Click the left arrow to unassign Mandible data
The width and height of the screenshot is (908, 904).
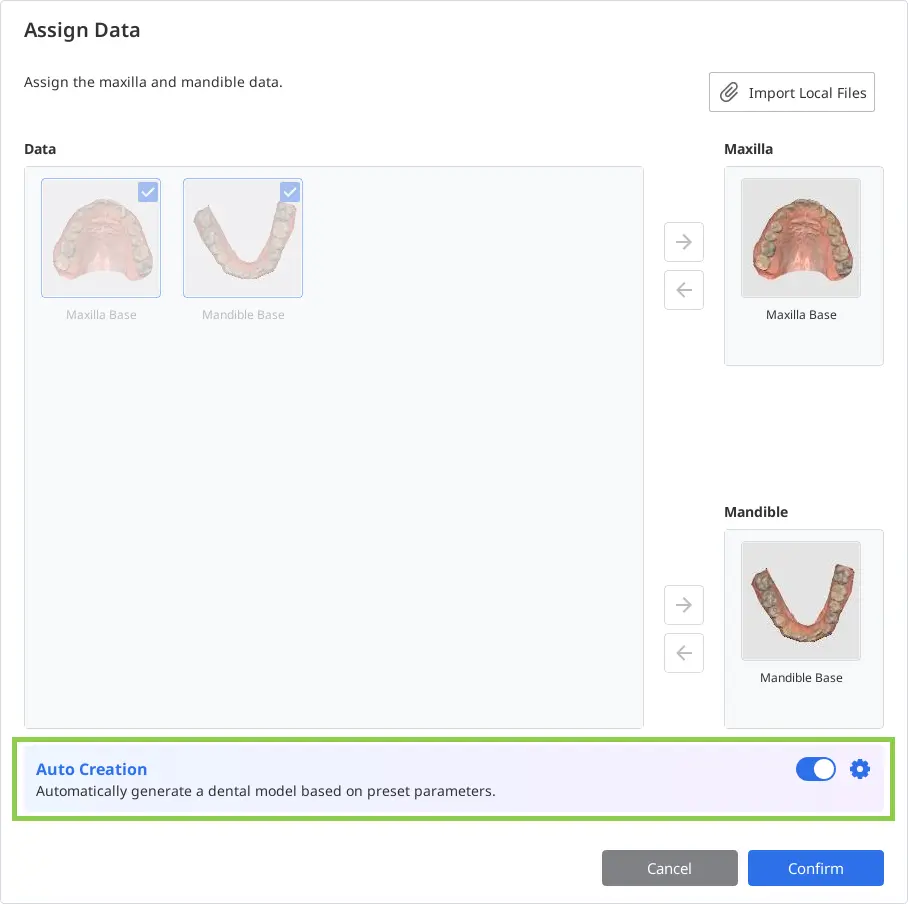point(683,653)
